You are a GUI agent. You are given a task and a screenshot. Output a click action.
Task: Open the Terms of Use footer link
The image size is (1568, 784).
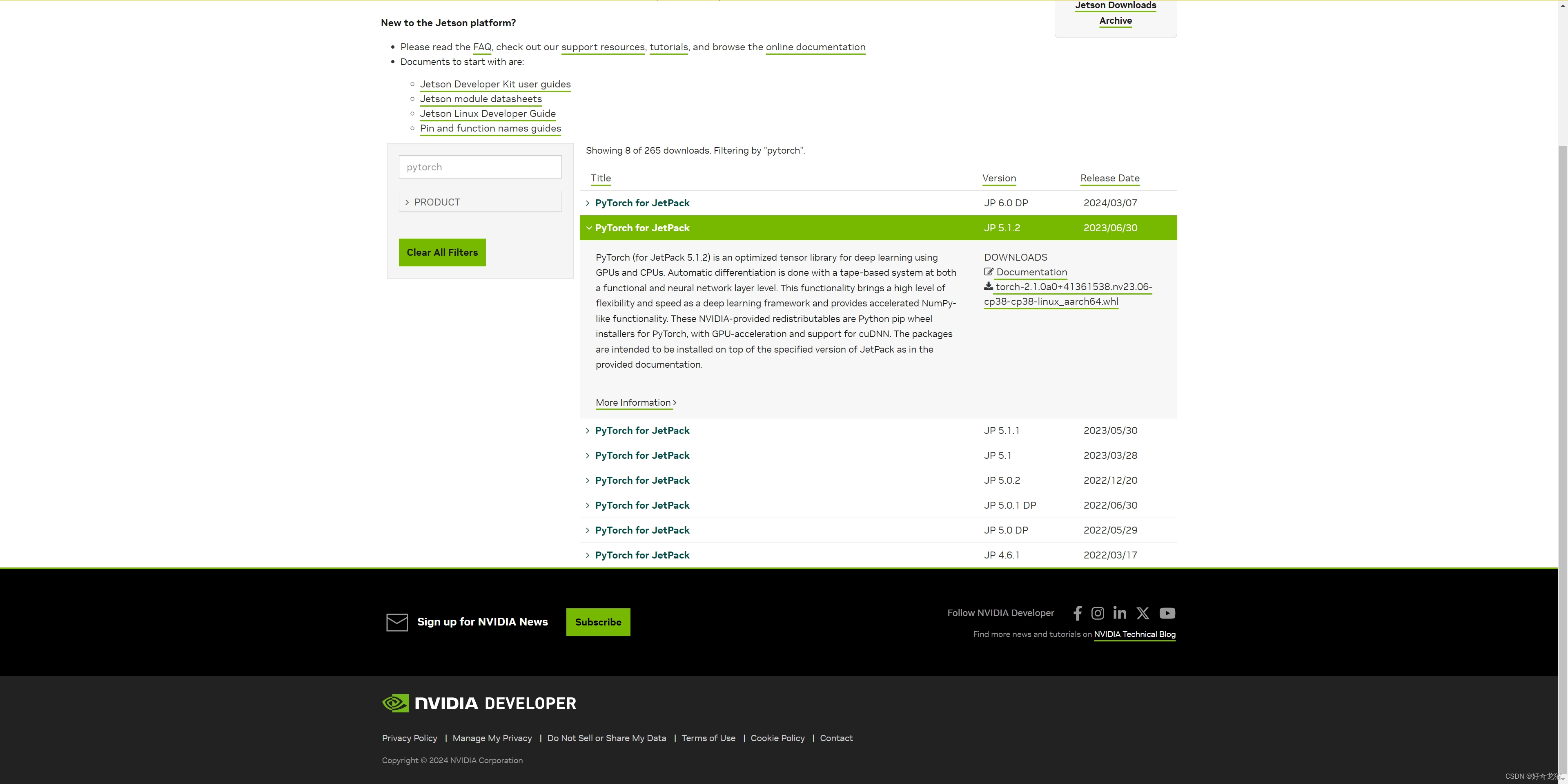click(x=708, y=738)
